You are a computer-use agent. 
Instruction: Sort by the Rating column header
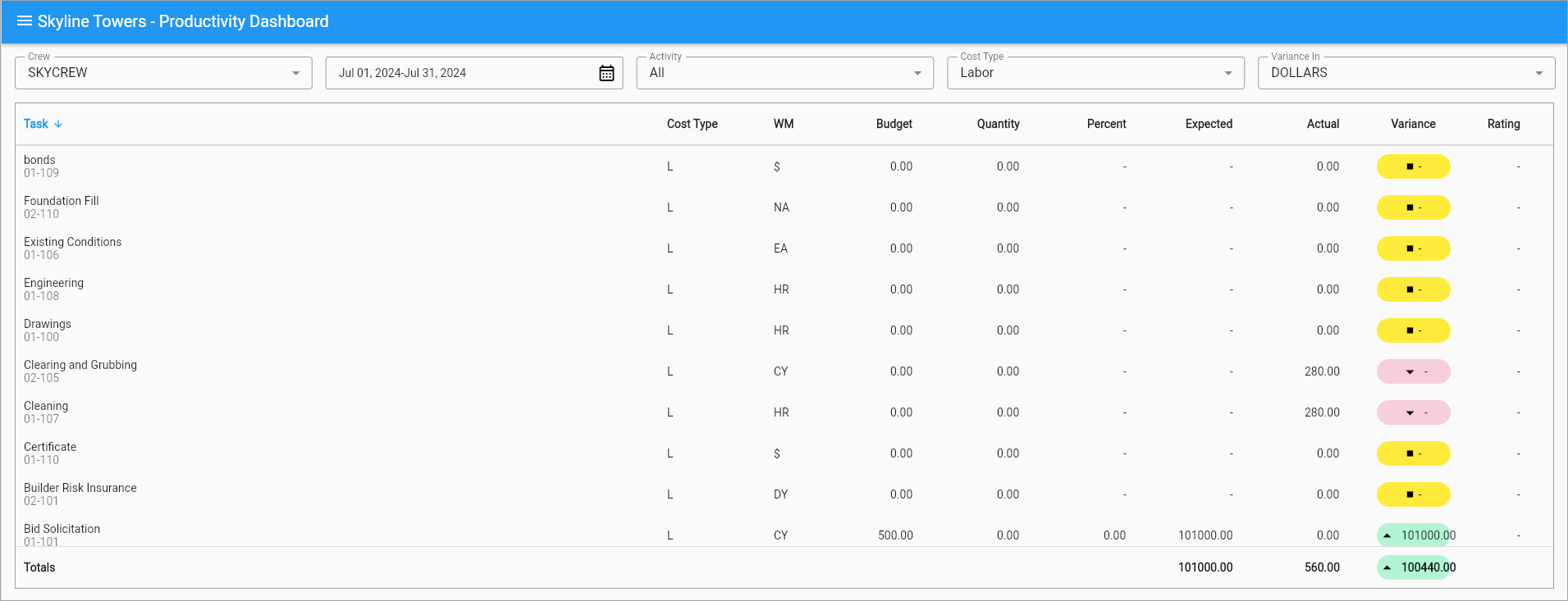(x=1503, y=124)
